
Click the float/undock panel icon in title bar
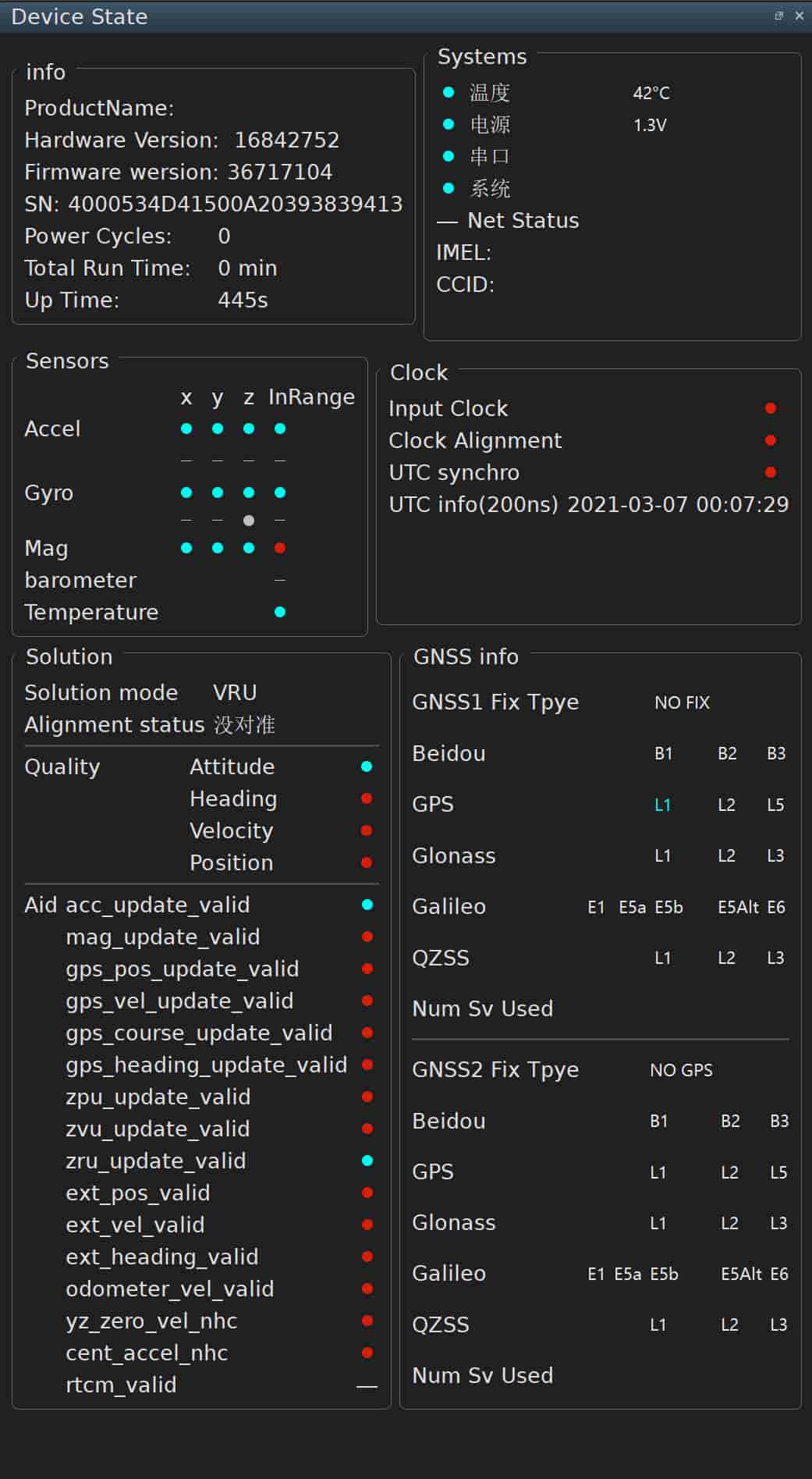778,16
